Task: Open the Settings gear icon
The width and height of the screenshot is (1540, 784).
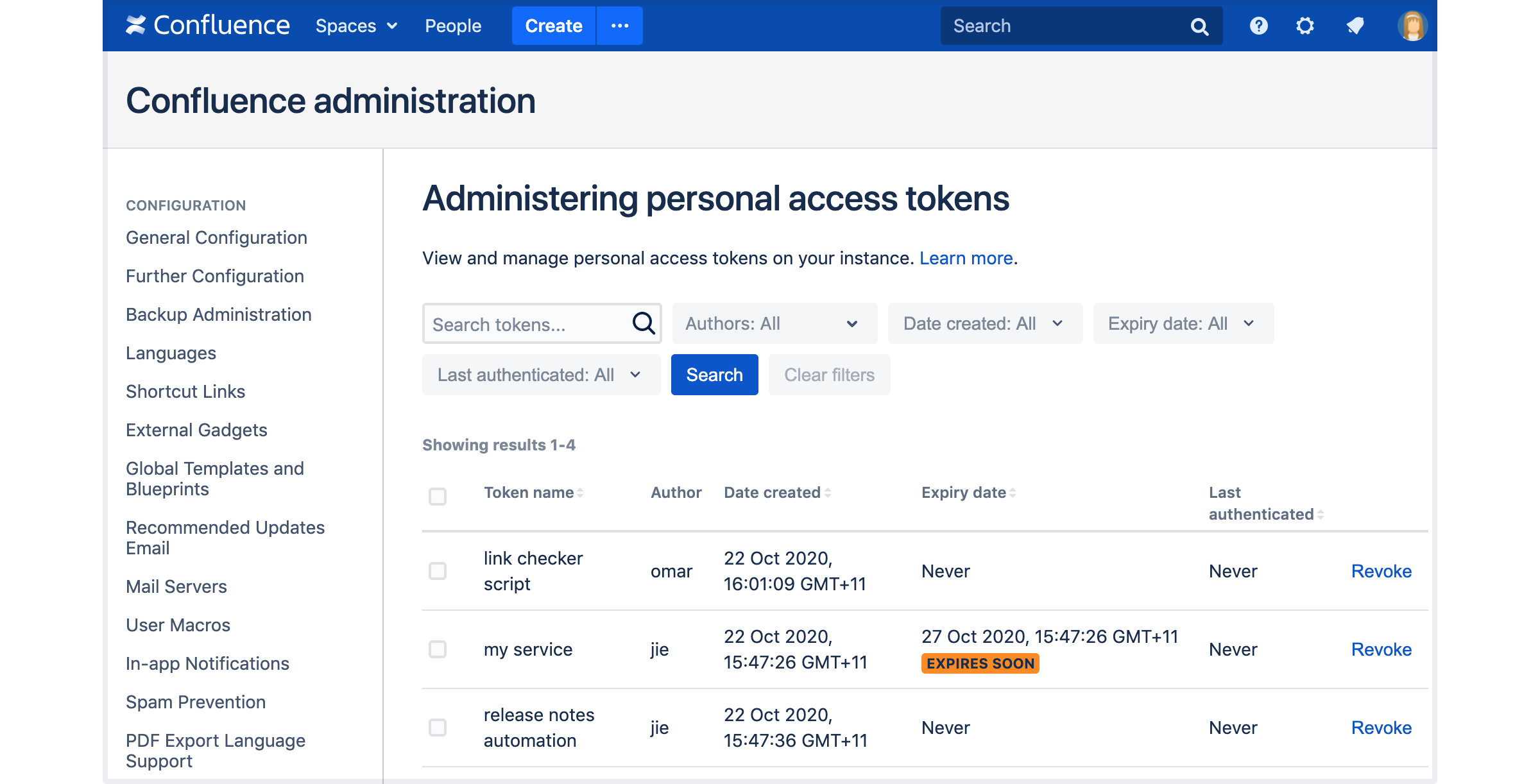Action: pos(1306,24)
